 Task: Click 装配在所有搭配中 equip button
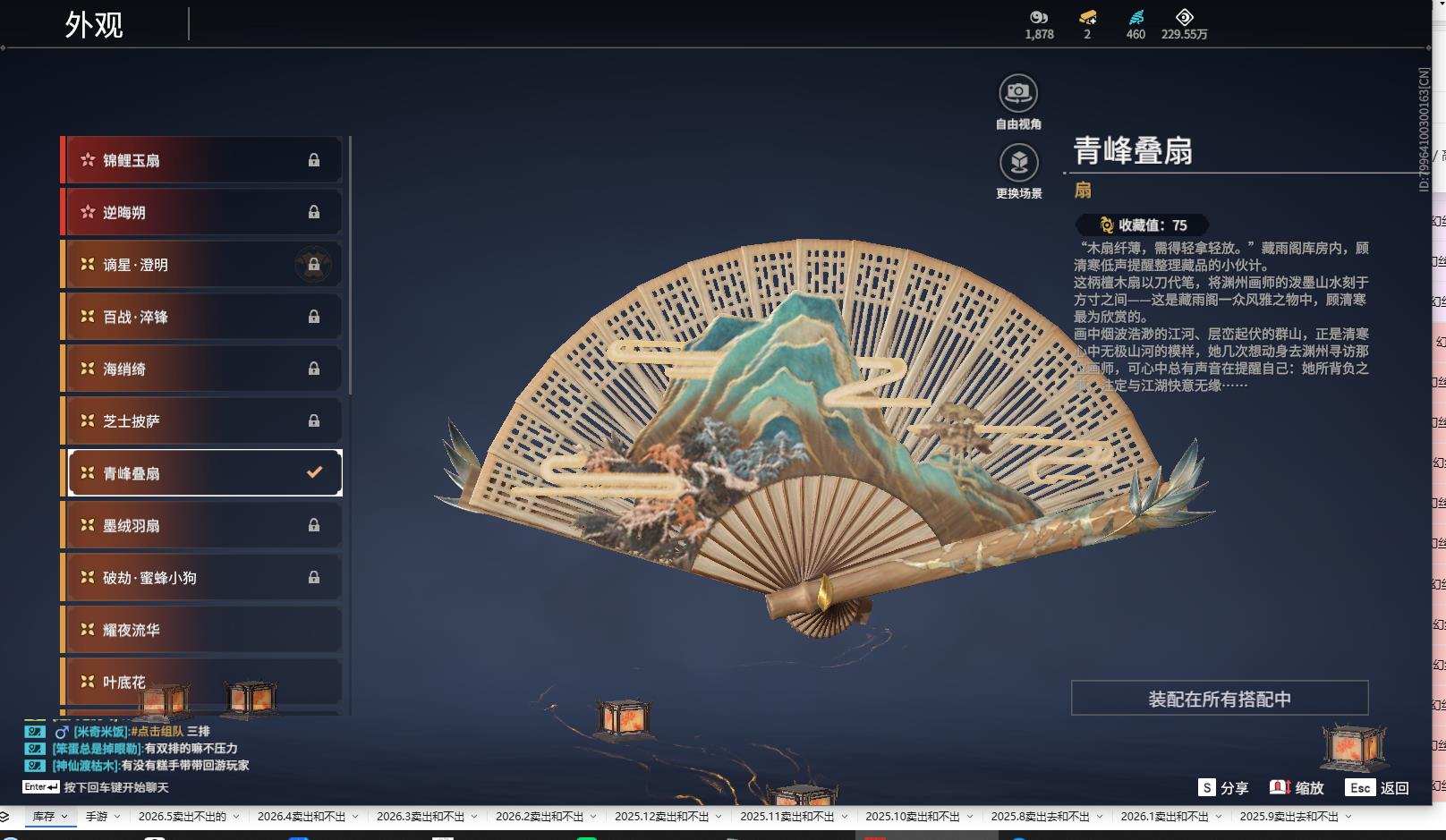tap(1220, 699)
